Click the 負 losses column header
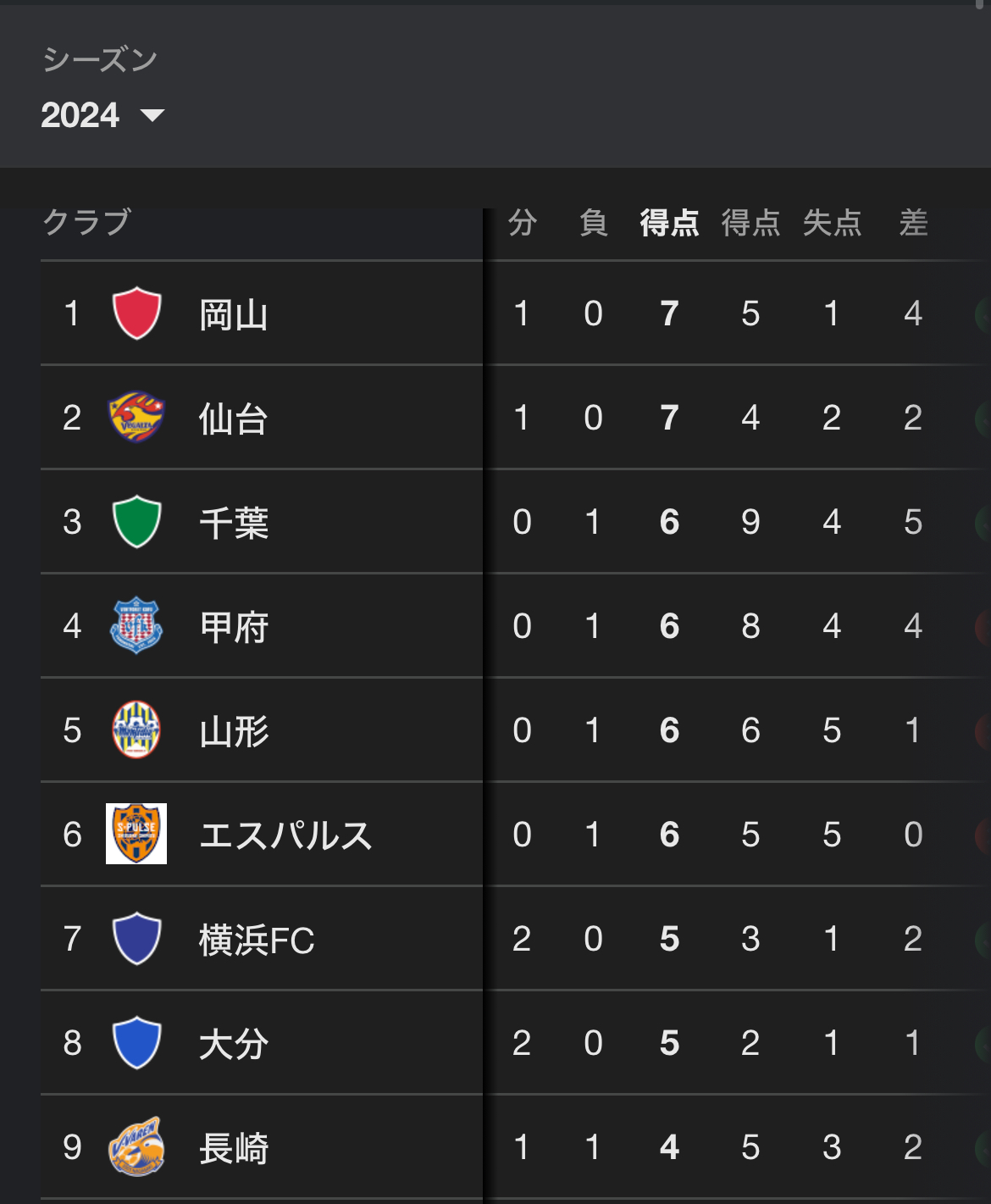The image size is (991, 1204). (x=593, y=223)
